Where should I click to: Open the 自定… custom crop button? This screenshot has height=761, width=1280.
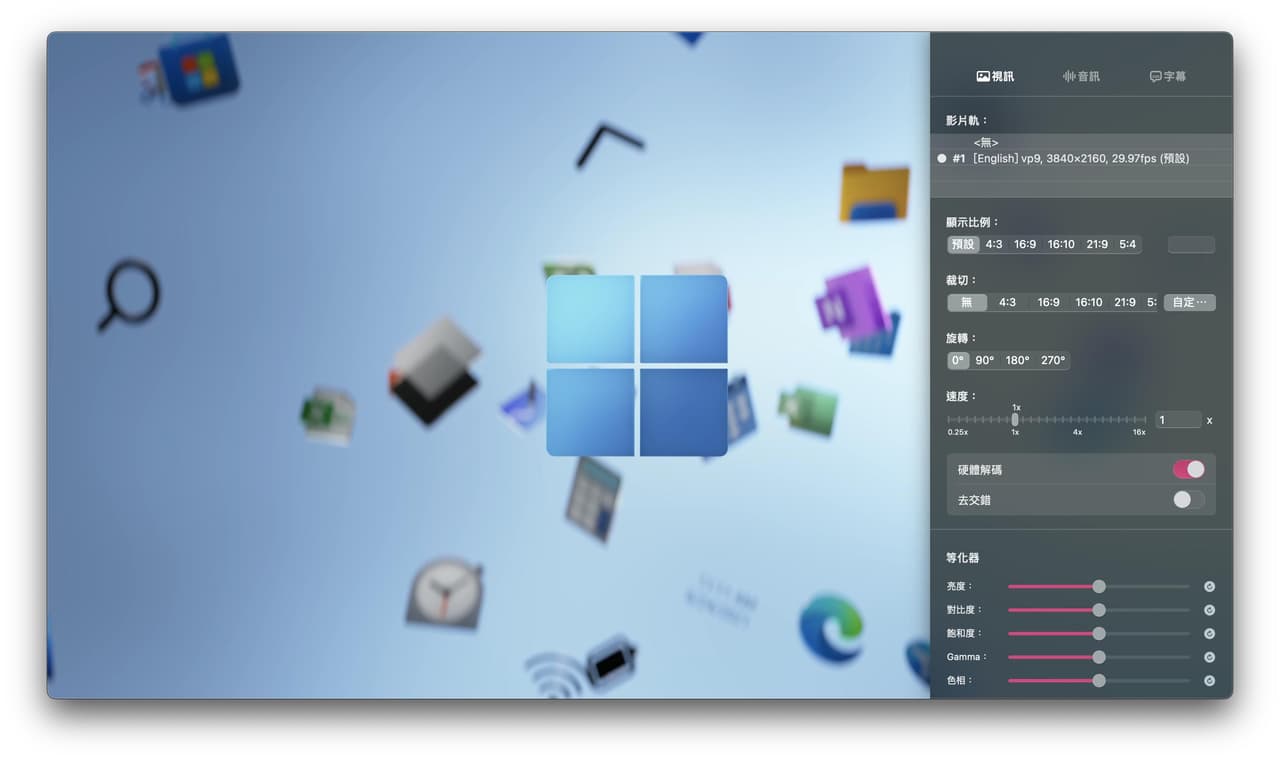[x=1189, y=302]
